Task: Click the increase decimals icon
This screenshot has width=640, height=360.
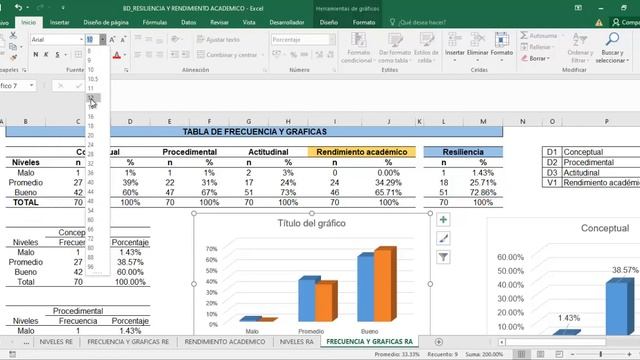Action: pos(319,55)
